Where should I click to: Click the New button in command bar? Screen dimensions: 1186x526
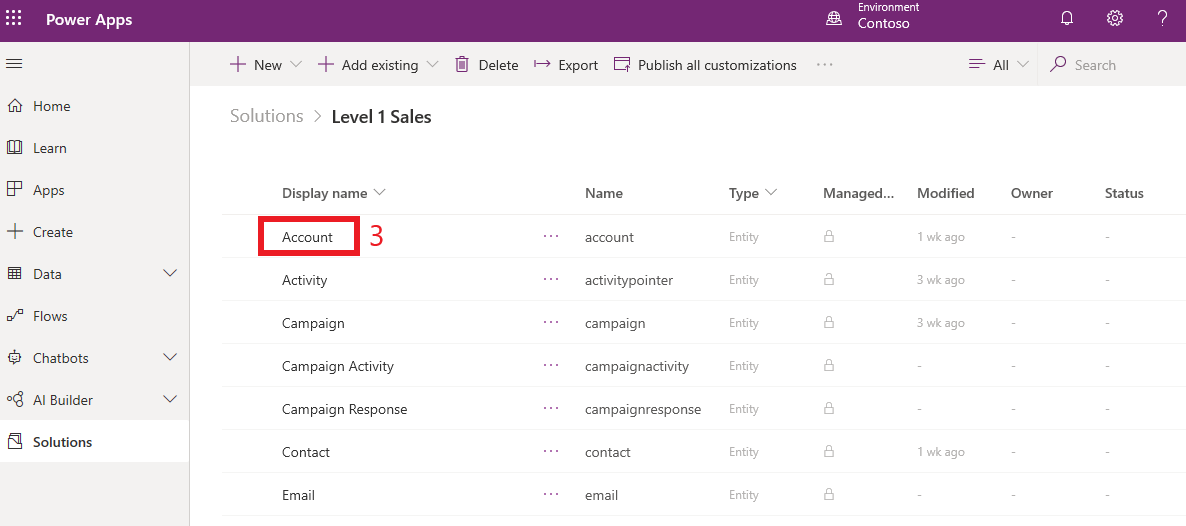[x=256, y=65]
